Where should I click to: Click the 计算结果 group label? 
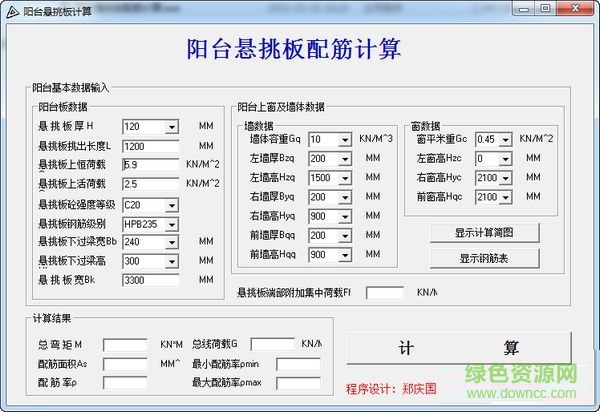[52, 318]
